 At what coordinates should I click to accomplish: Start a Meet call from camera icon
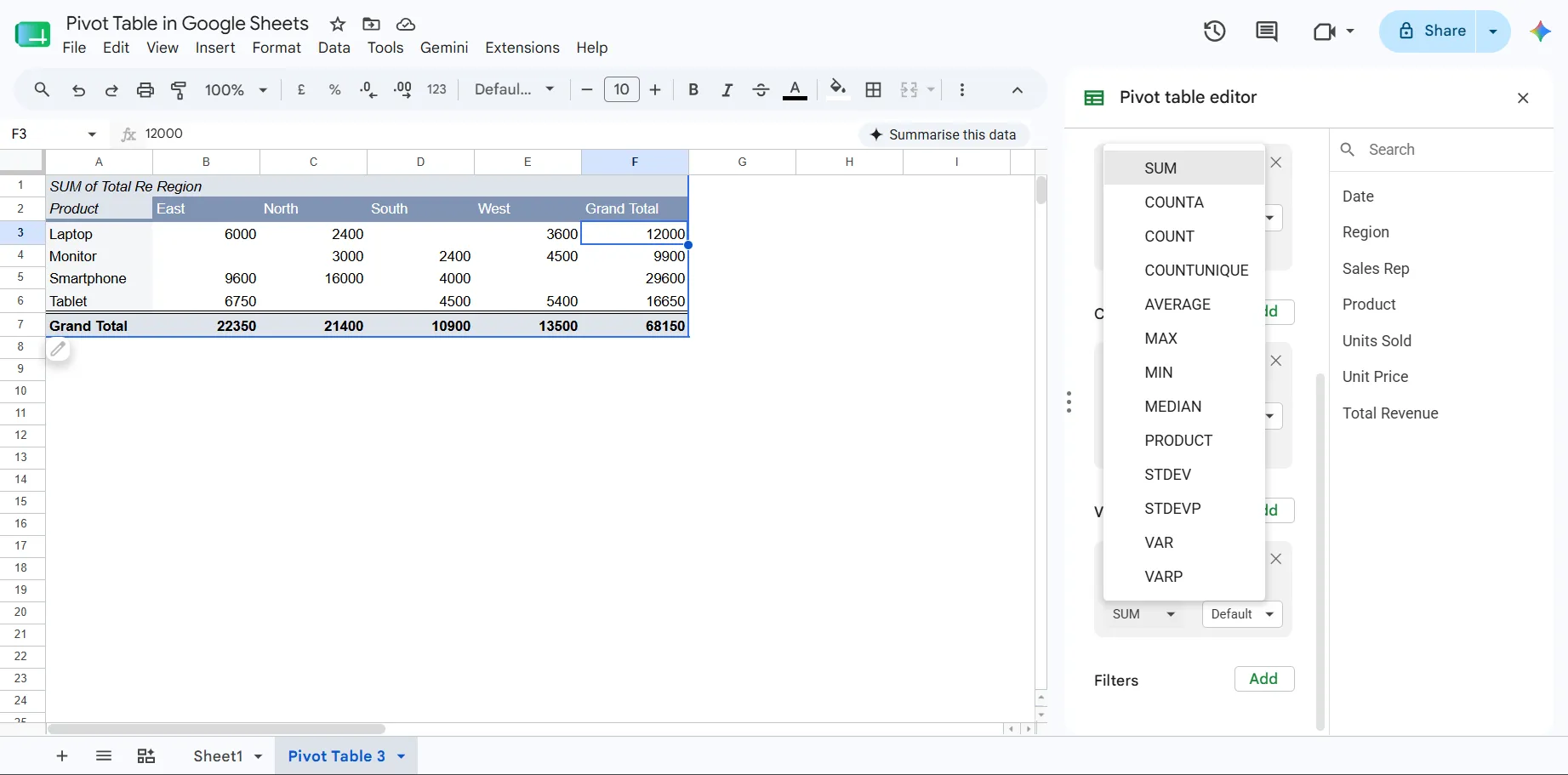[x=1325, y=31]
